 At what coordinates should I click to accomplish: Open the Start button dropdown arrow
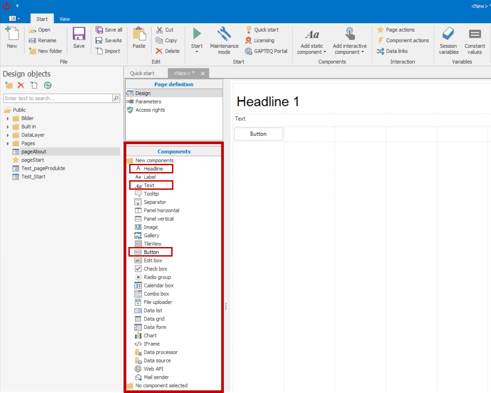point(197,52)
